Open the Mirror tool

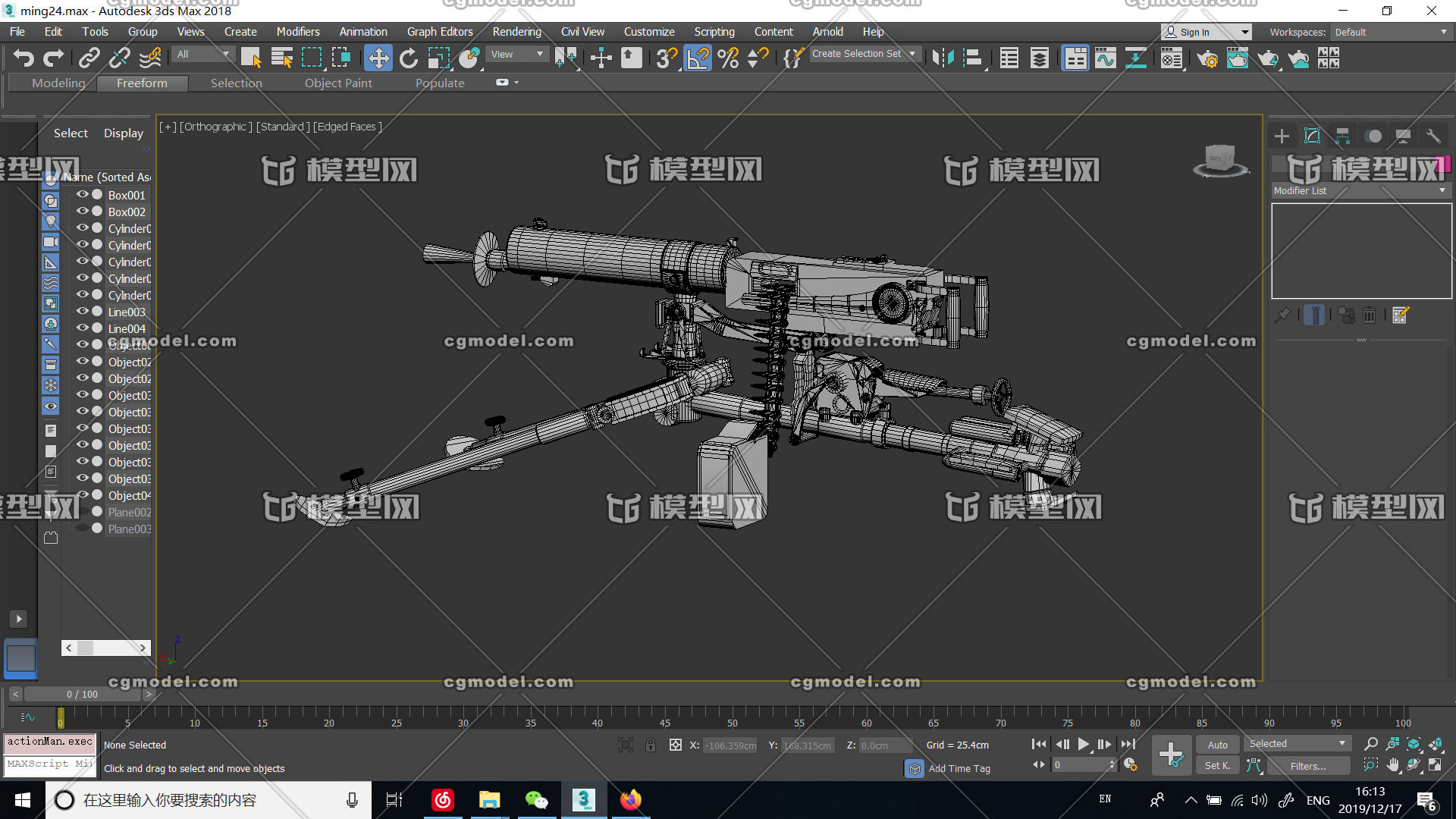(x=943, y=58)
